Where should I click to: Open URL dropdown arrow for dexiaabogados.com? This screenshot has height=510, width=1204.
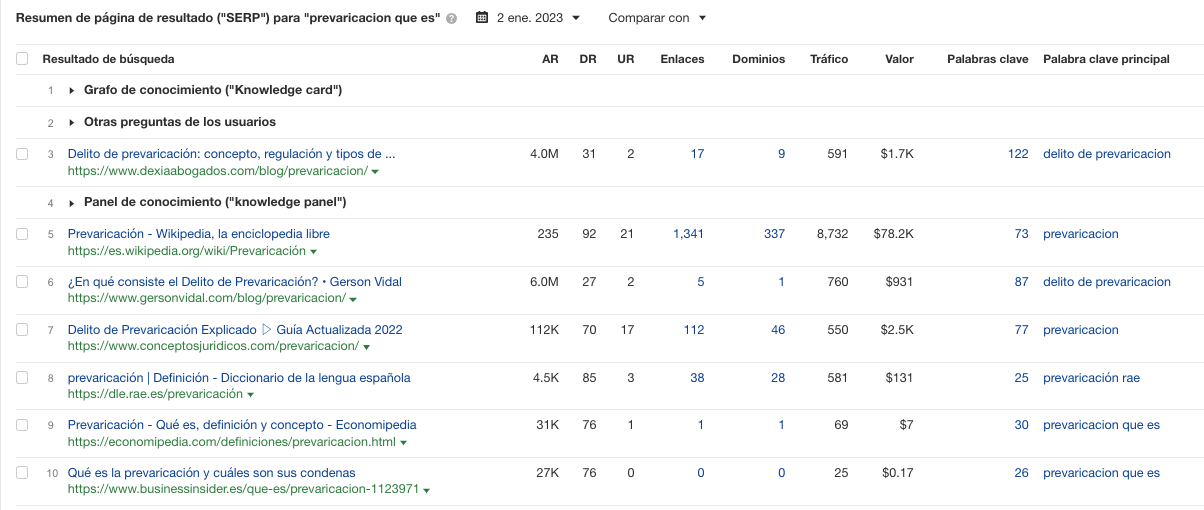pos(375,172)
